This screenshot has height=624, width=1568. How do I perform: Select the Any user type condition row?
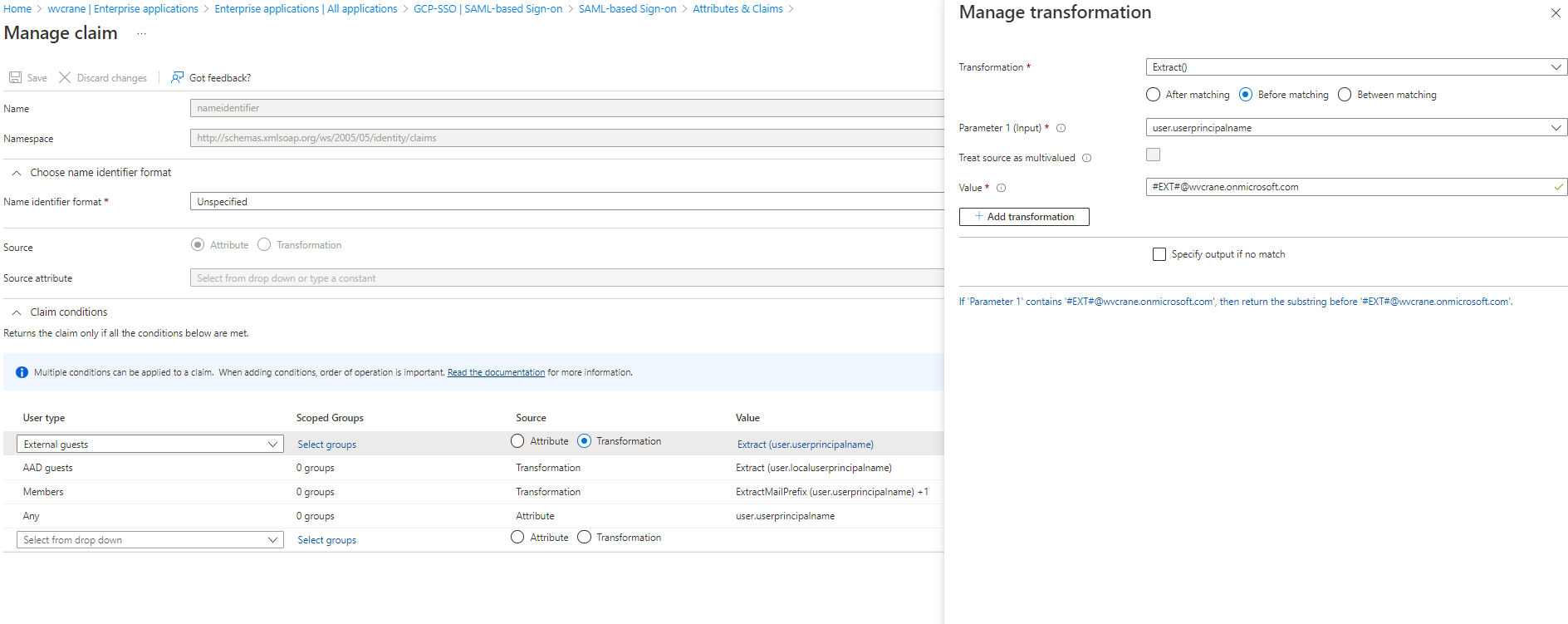[x=473, y=516]
